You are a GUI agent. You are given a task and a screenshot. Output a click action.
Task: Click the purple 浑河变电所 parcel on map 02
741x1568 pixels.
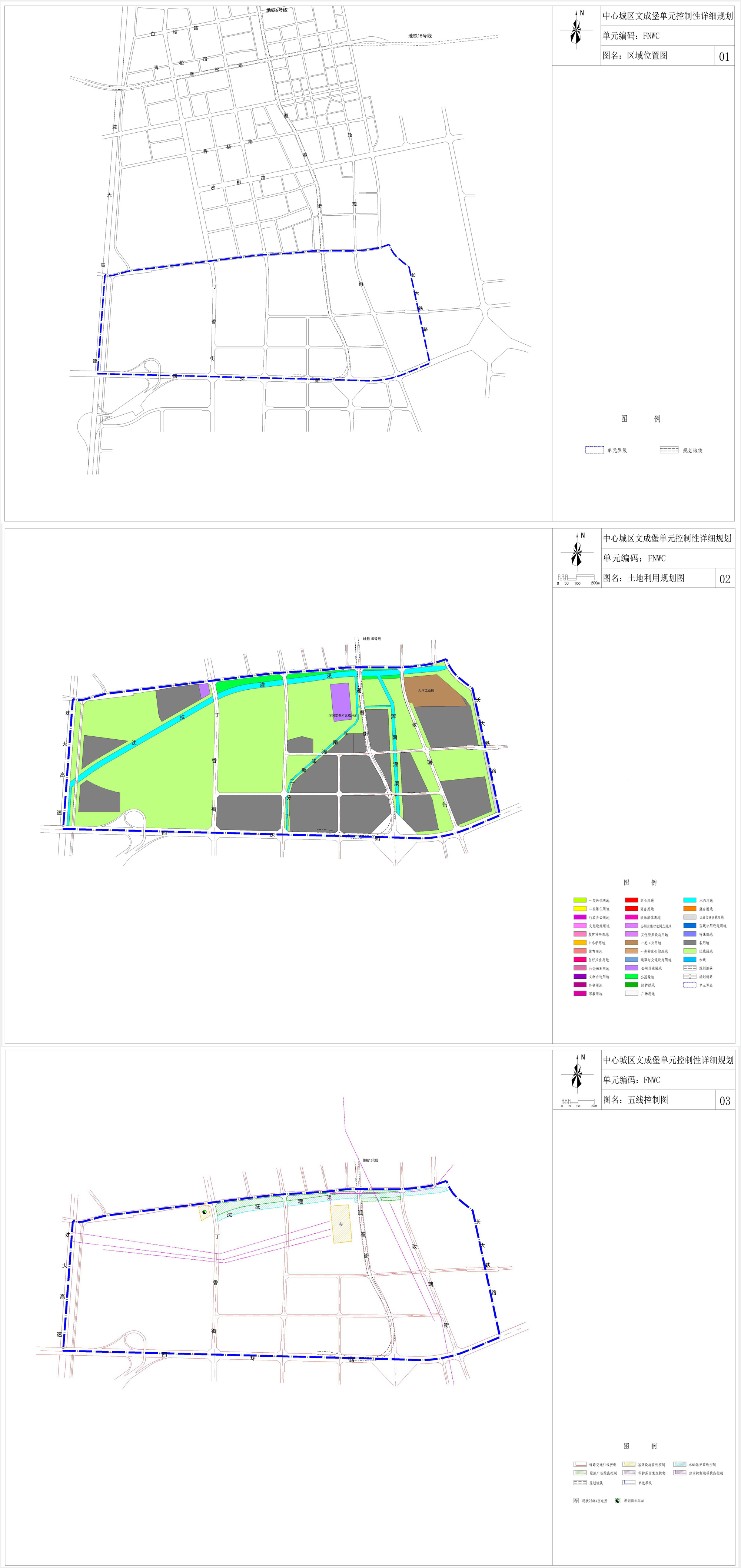pyautogui.click(x=341, y=700)
